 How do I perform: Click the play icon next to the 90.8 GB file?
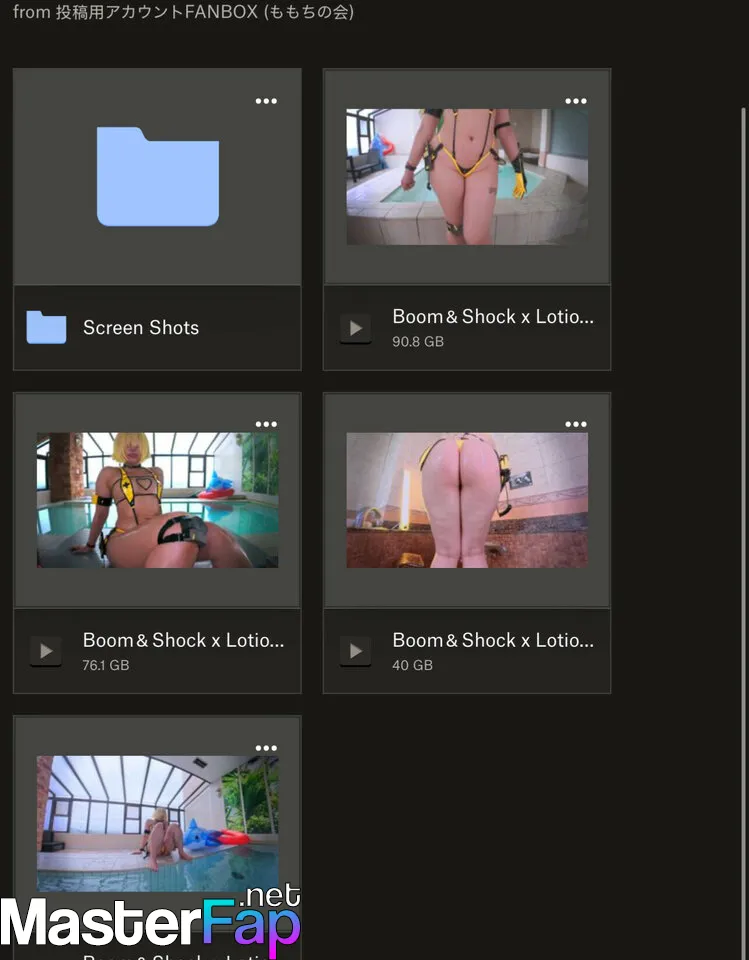tap(355, 328)
